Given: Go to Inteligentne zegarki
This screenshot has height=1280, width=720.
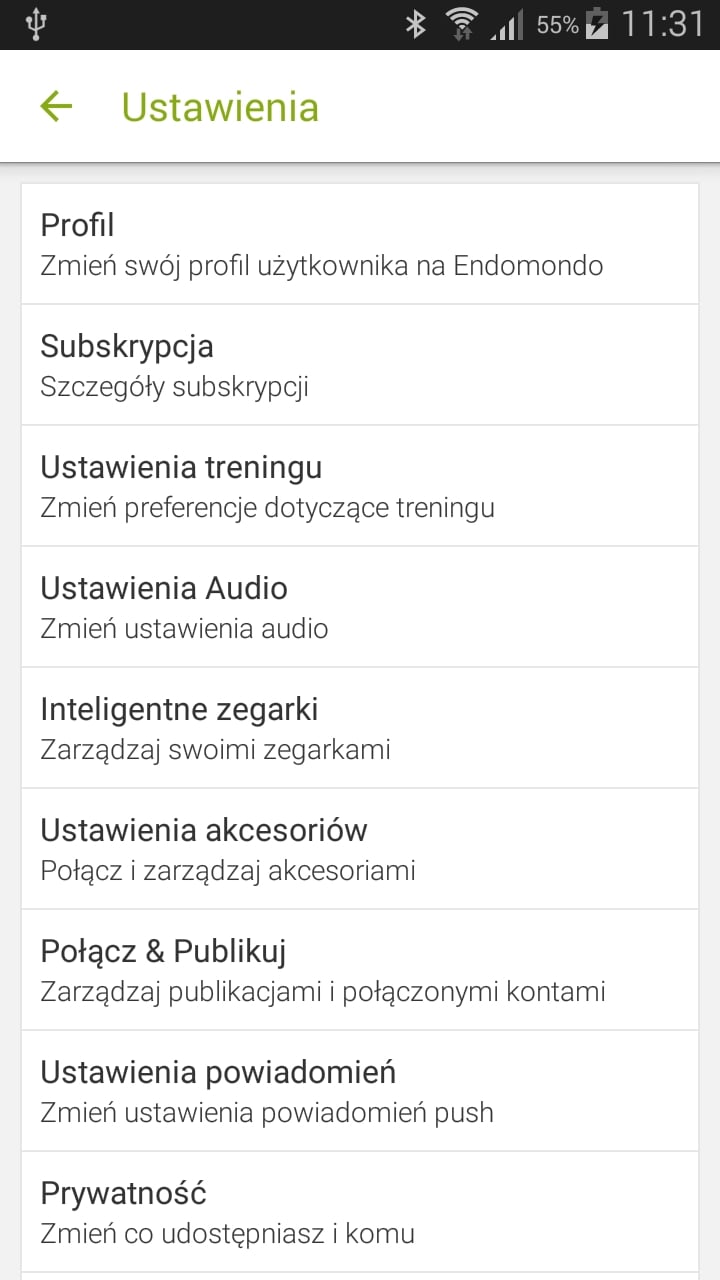Looking at the screenshot, I should [x=360, y=728].
